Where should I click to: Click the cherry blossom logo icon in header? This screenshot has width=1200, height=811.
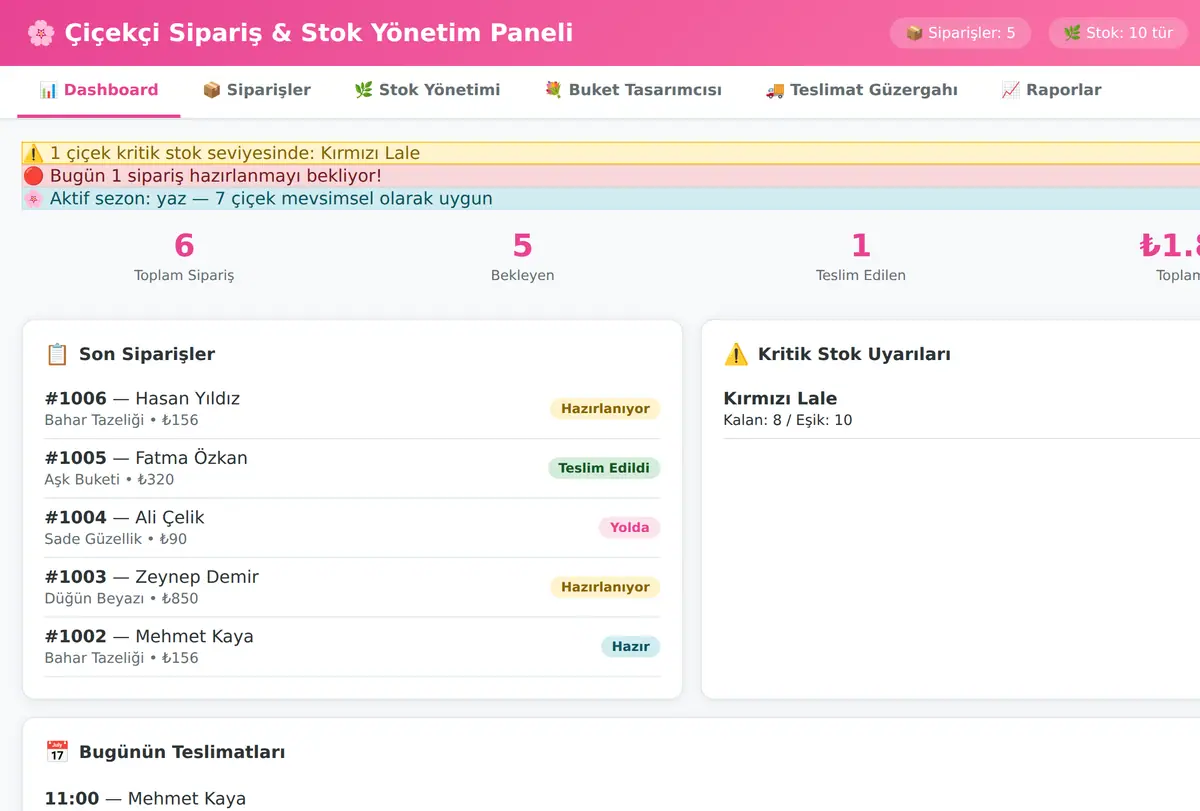pos(41,33)
